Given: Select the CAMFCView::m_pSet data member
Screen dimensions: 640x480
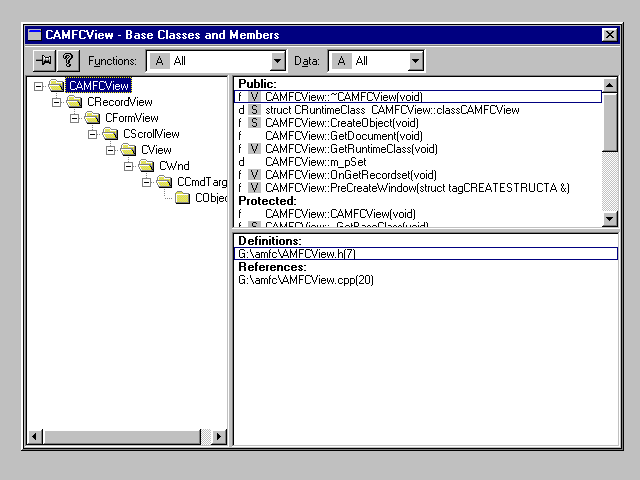Looking at the screenshot, I should 303,162.
